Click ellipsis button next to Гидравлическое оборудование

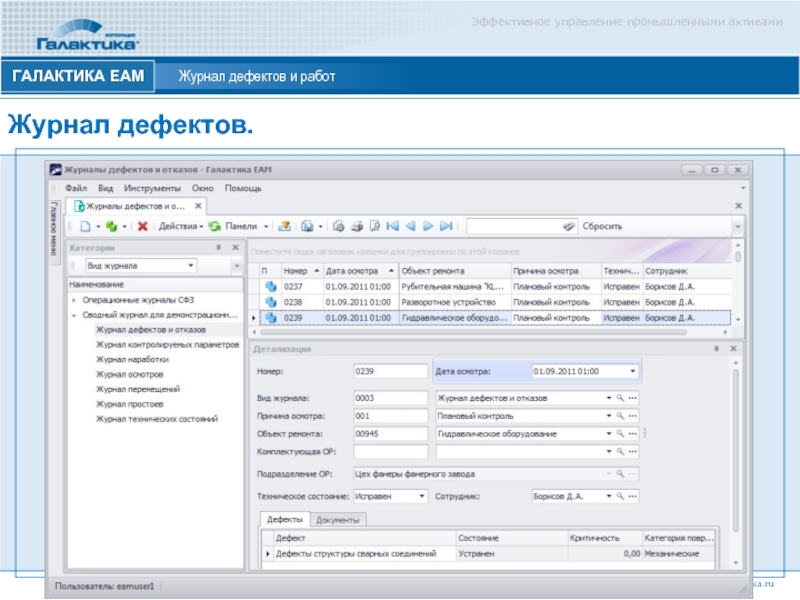[x=632, y=434]
